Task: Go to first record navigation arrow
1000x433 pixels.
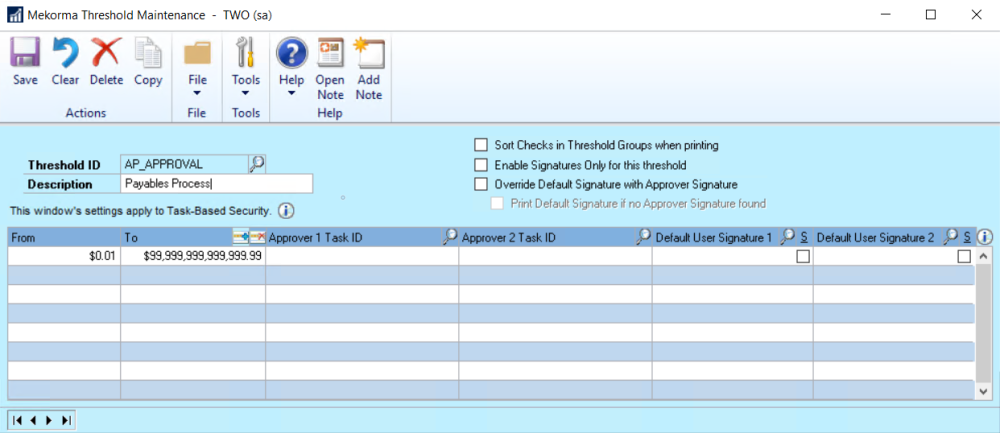Action: (x=17, y=420)
